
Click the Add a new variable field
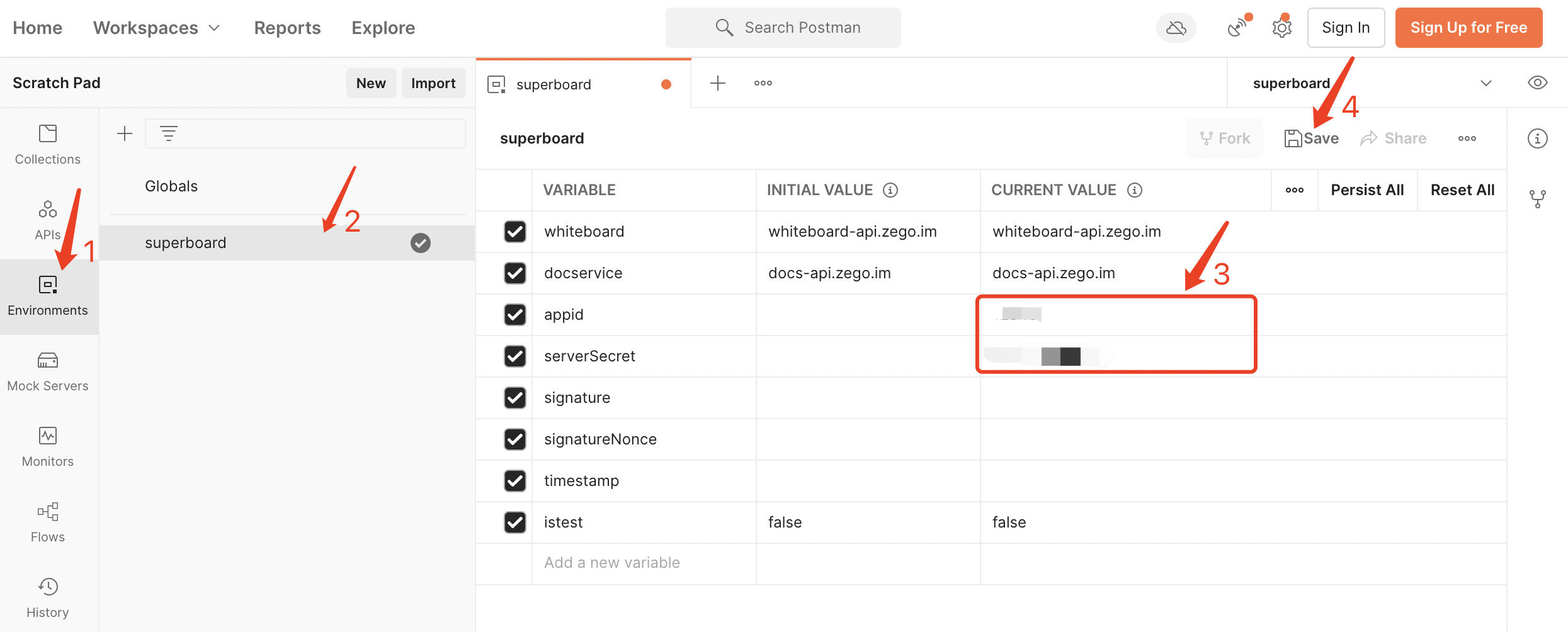644,563
